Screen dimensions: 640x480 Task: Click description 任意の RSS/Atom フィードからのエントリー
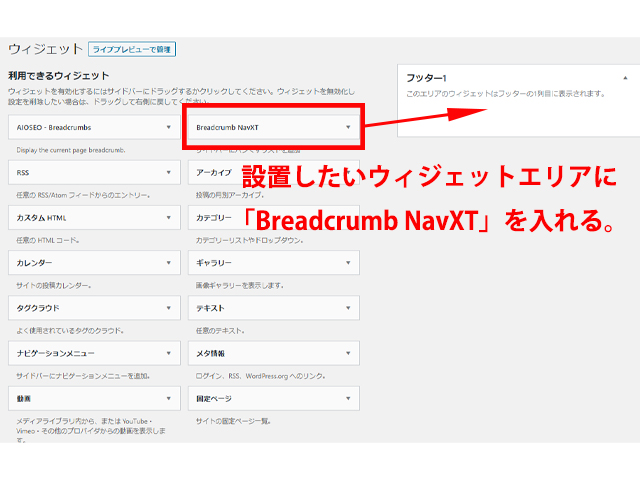pyautogui.click(x=83, y=196)
